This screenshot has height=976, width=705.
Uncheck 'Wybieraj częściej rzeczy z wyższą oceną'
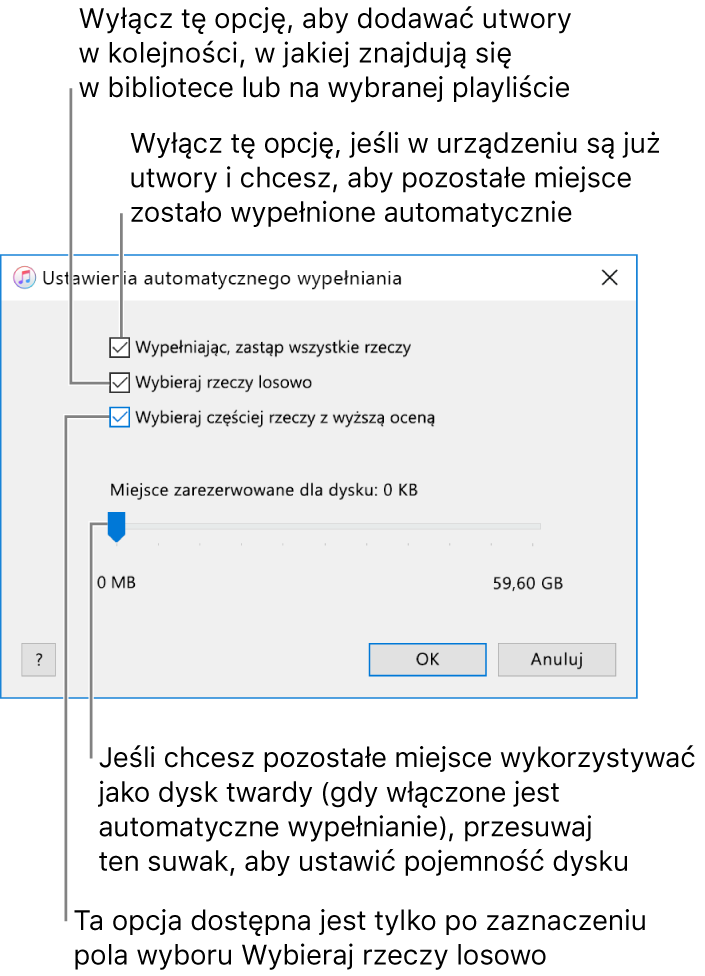click(x=120, y=418)
